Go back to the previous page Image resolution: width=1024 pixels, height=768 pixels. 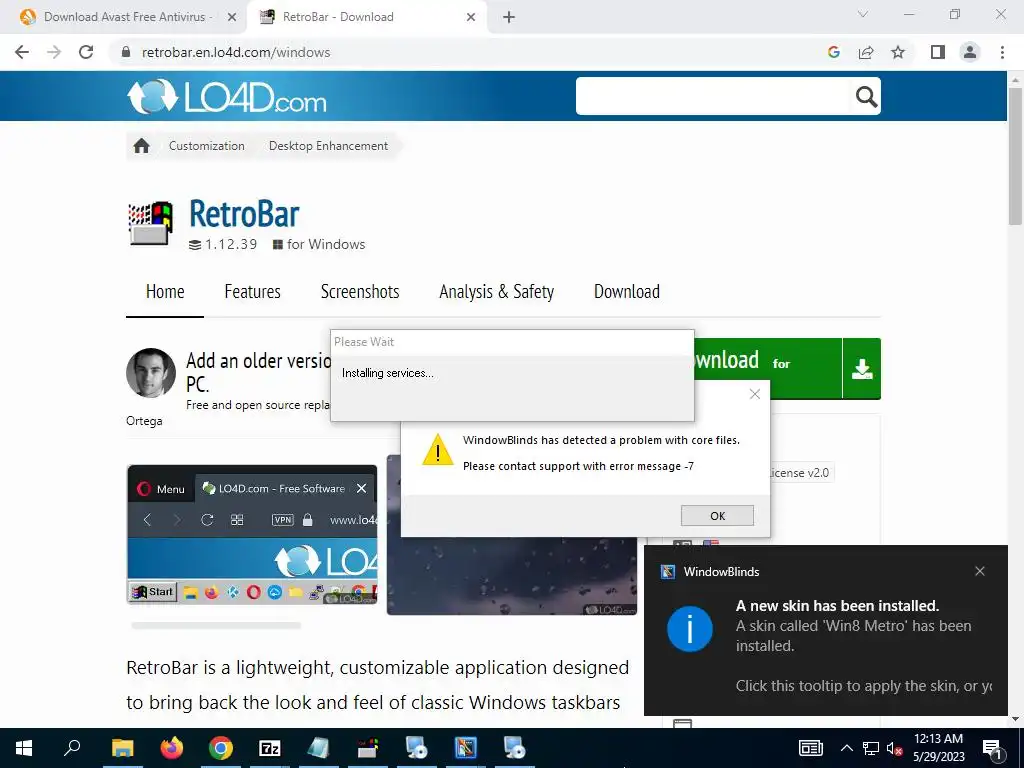[22, 52]
